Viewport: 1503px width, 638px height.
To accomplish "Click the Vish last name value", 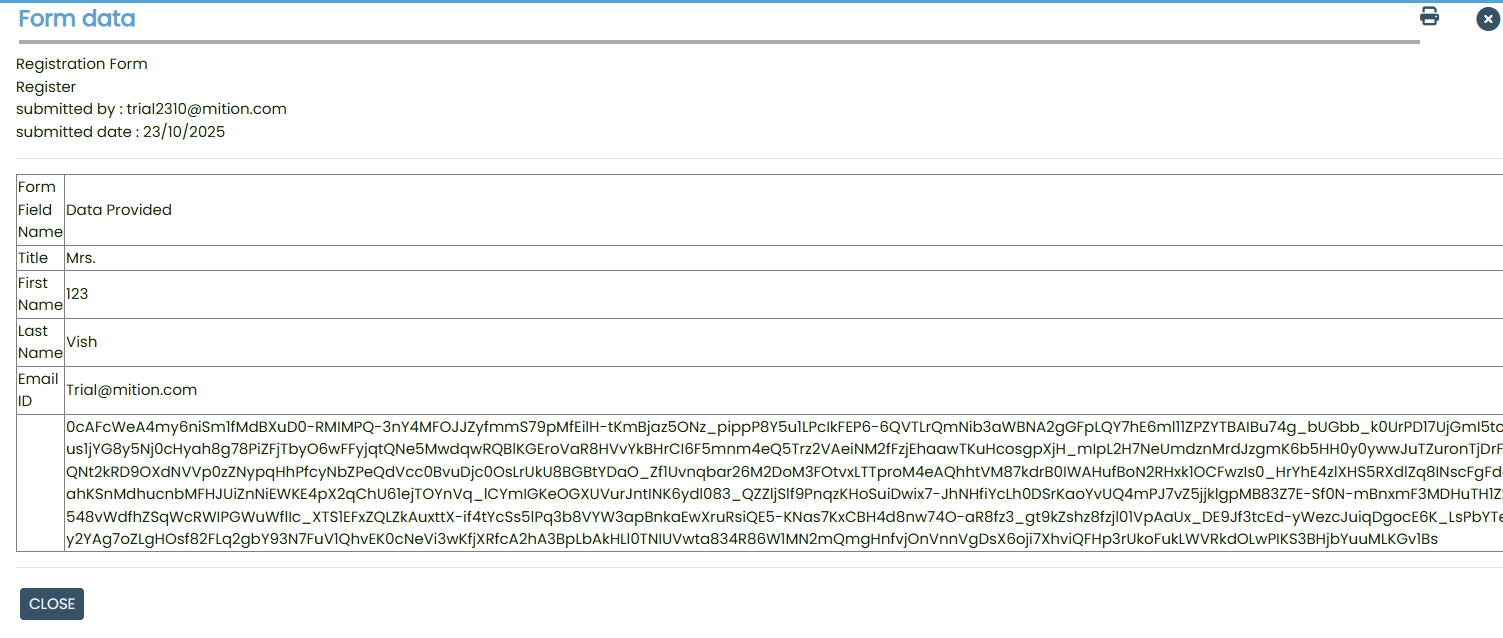I will point(82,342).
